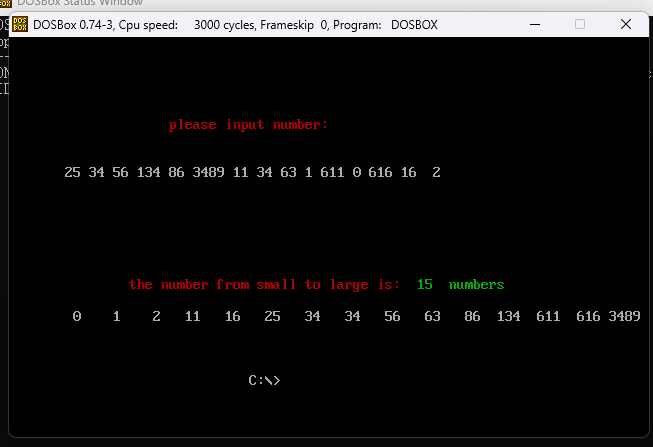The width and height of the screenshot is (653, 447).
Task: Click the input value 134
Action: click(149, 172)
